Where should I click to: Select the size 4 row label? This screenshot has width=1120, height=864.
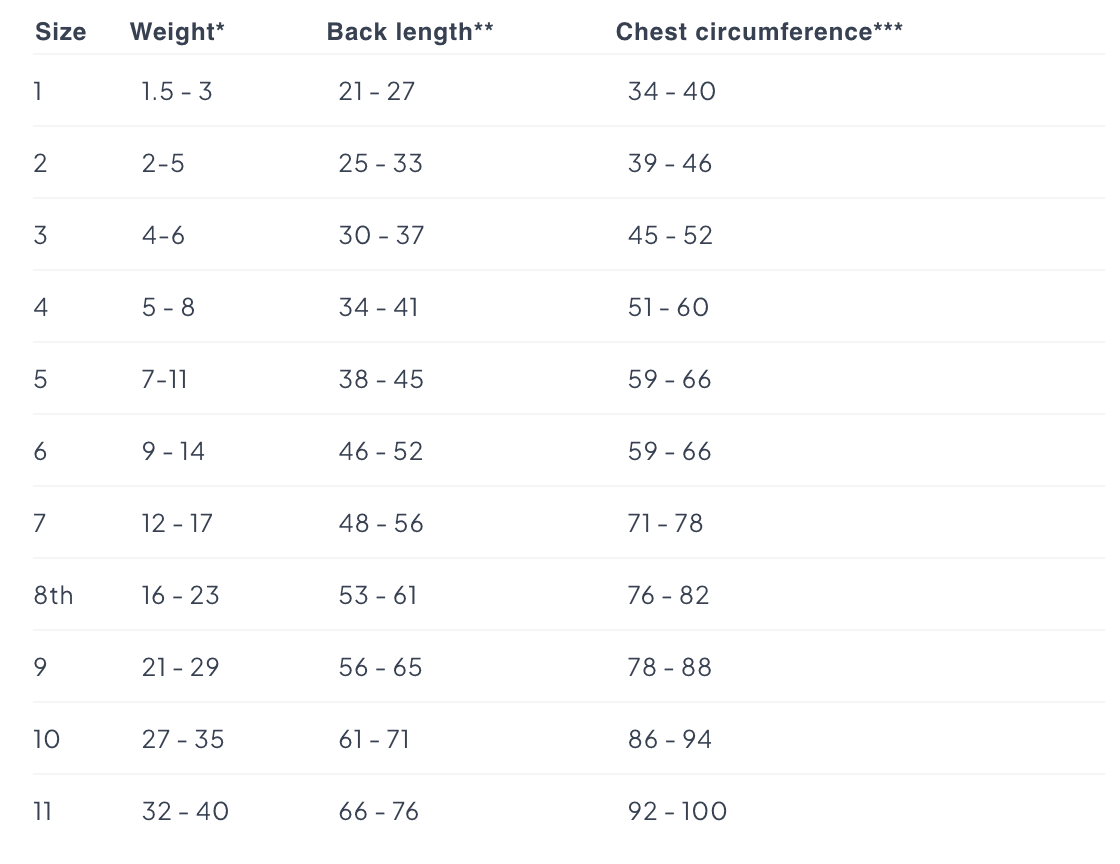[40, 308]
